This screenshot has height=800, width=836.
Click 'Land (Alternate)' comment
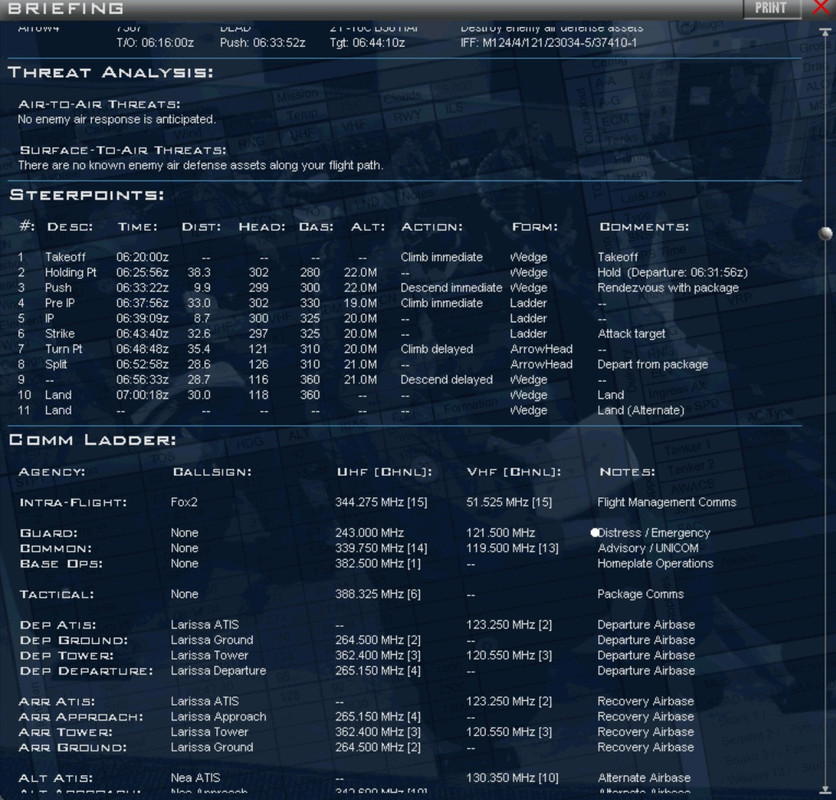coord(641,411)
